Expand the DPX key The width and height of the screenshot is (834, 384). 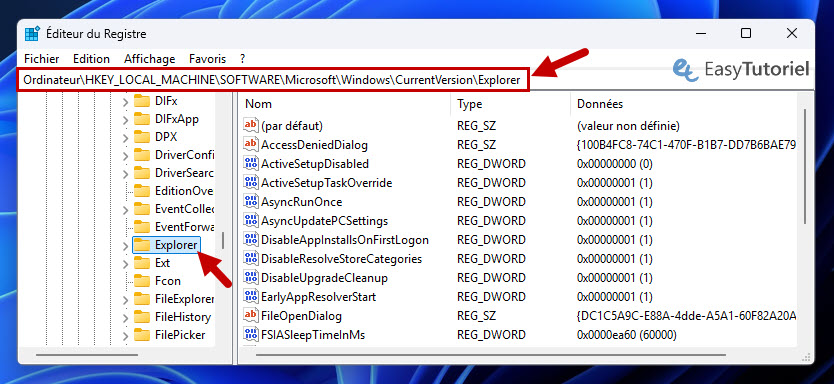click(x=126, y=137)
